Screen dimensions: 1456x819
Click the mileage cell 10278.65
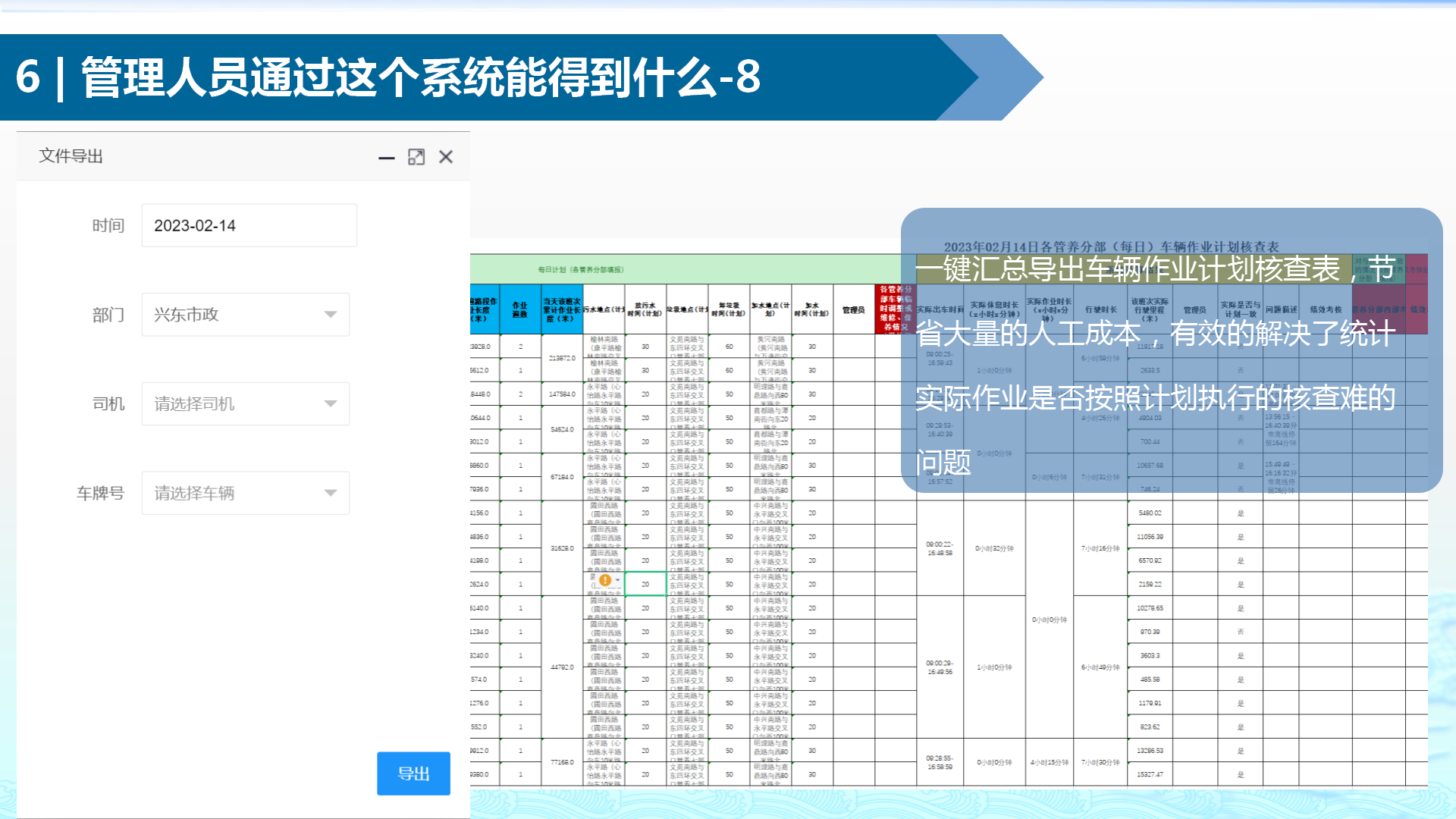[1150, 608]
